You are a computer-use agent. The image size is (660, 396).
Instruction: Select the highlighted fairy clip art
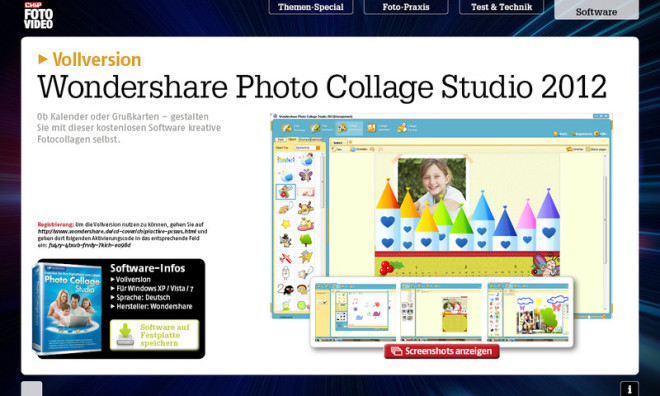[x=285, y=191]
